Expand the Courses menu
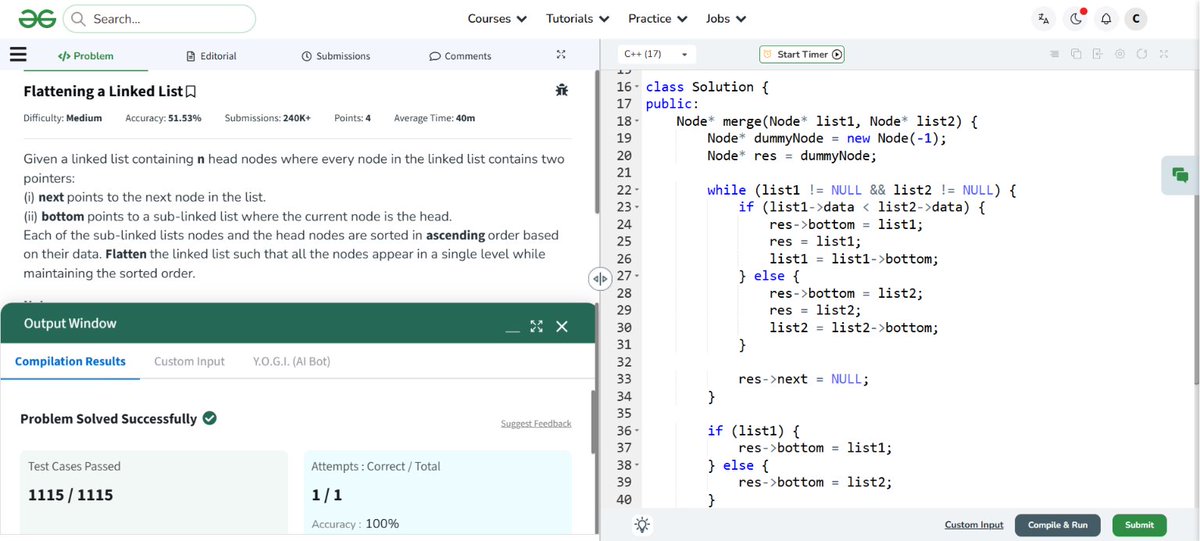The image size is (1200, 541). click(x=497, y=19)
